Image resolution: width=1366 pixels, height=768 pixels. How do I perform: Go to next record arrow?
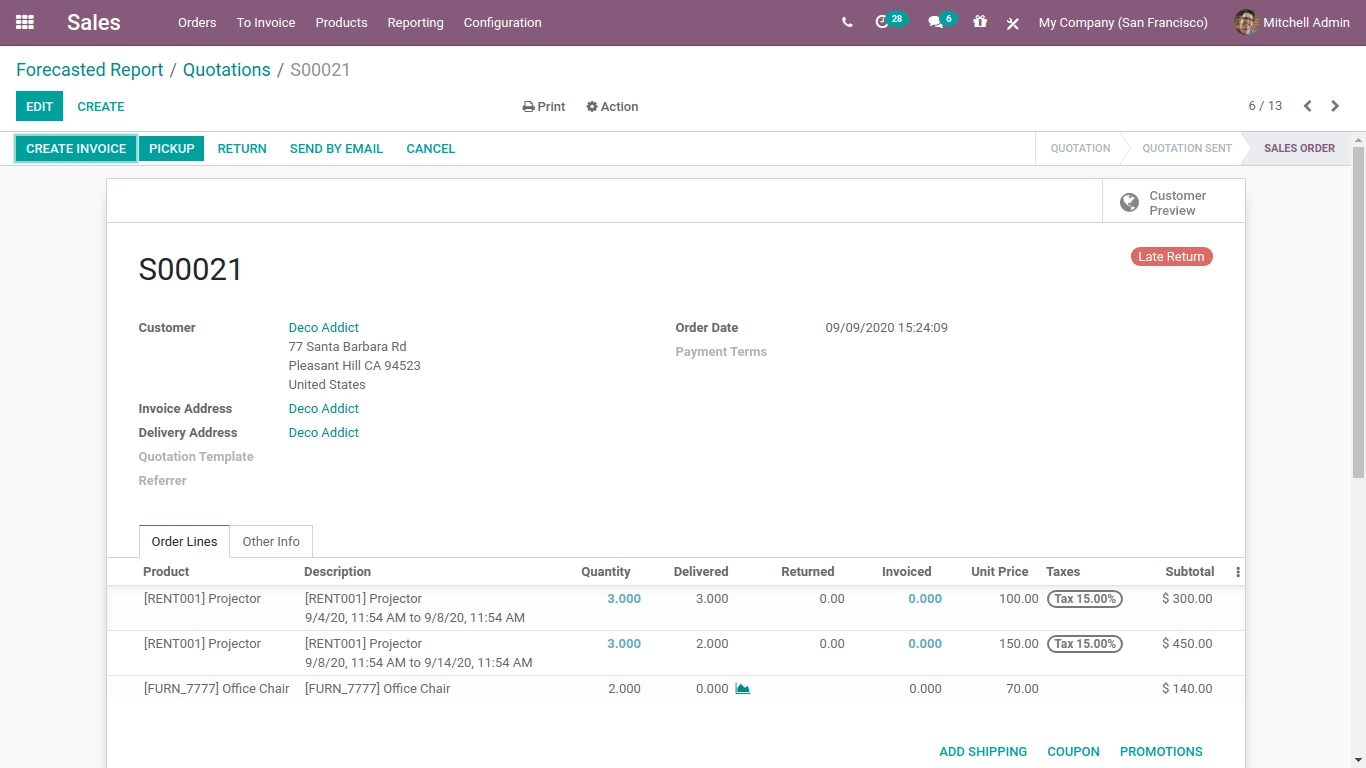tap(1335, 106)
